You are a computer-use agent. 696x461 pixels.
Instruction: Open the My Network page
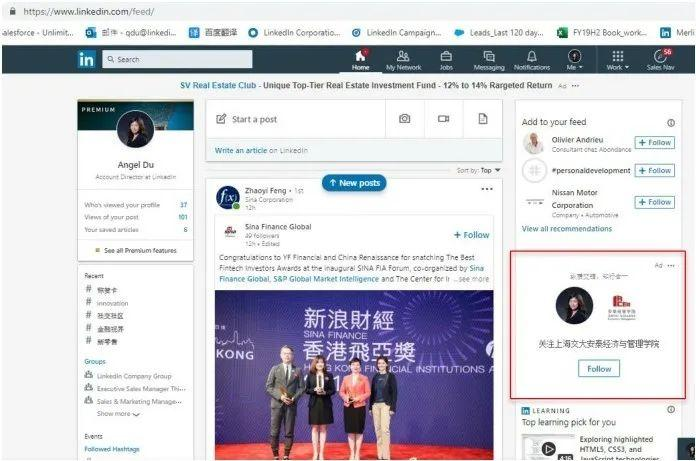coord(403,60)
